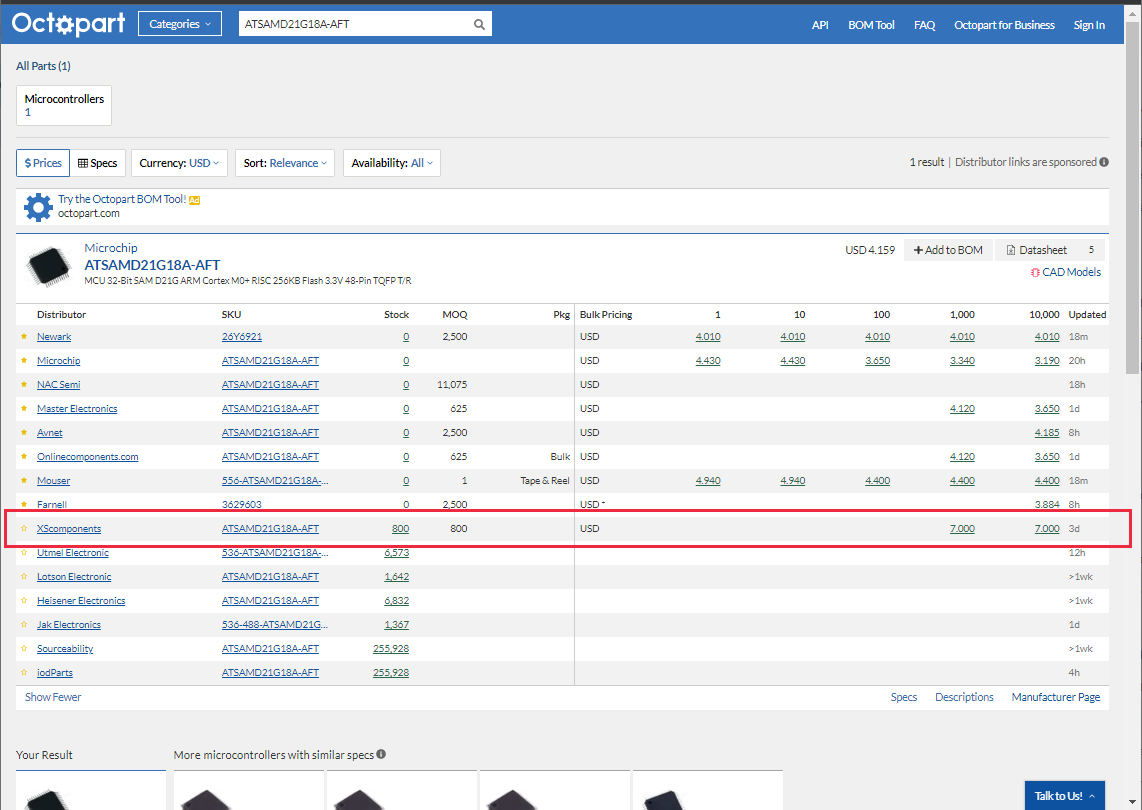
Task: Click the ATSAMD21G18A-AFT chip image
Action: [x=48, y=265]
